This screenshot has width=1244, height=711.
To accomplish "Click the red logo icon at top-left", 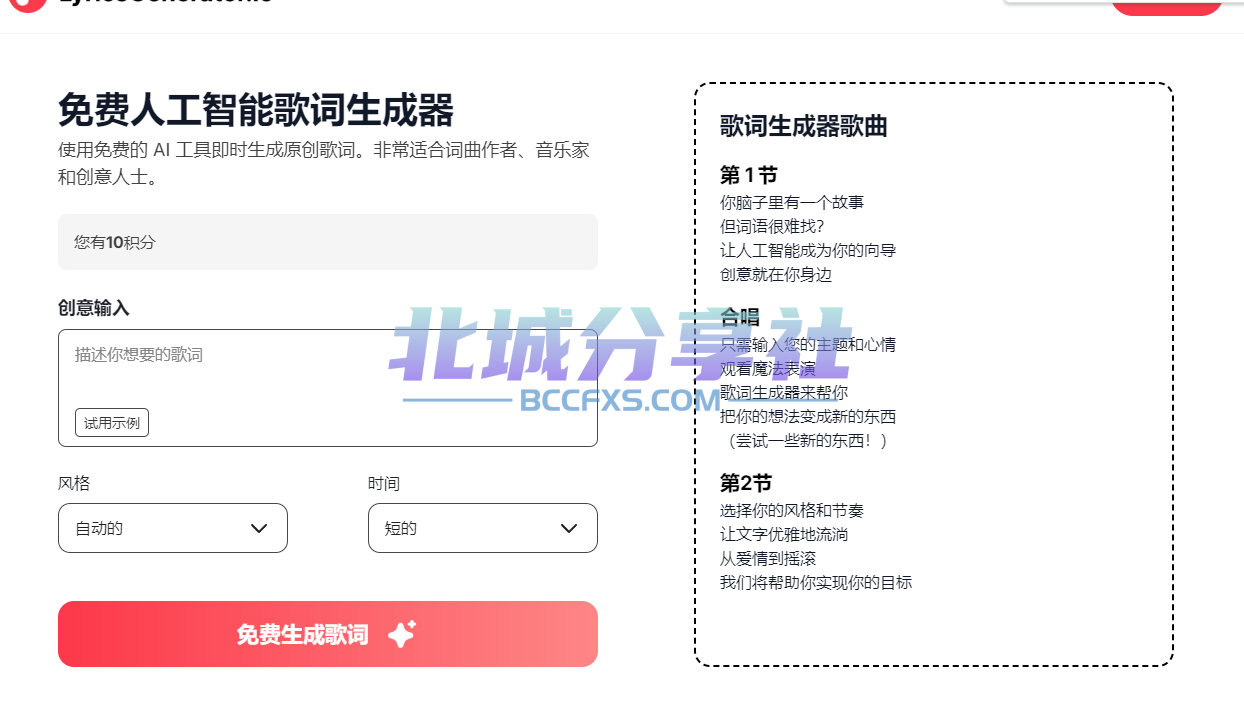I will [28, 4].
